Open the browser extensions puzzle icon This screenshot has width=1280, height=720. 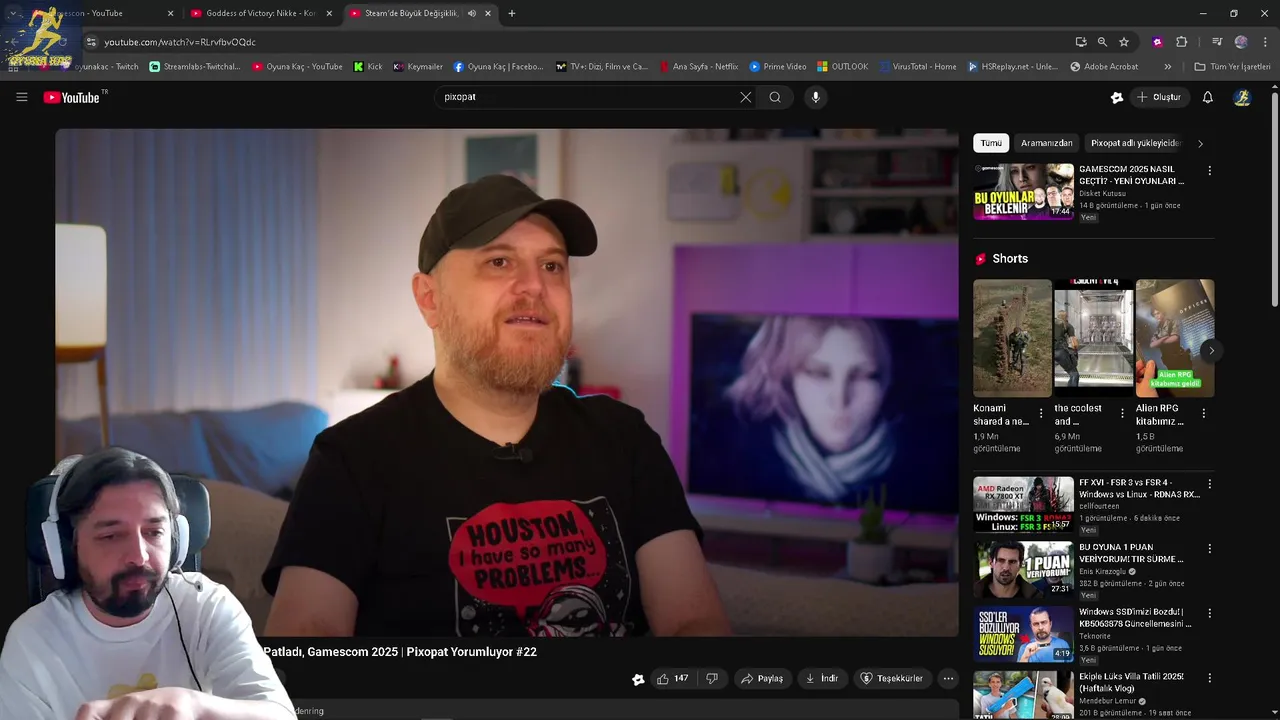point(1181,42)
